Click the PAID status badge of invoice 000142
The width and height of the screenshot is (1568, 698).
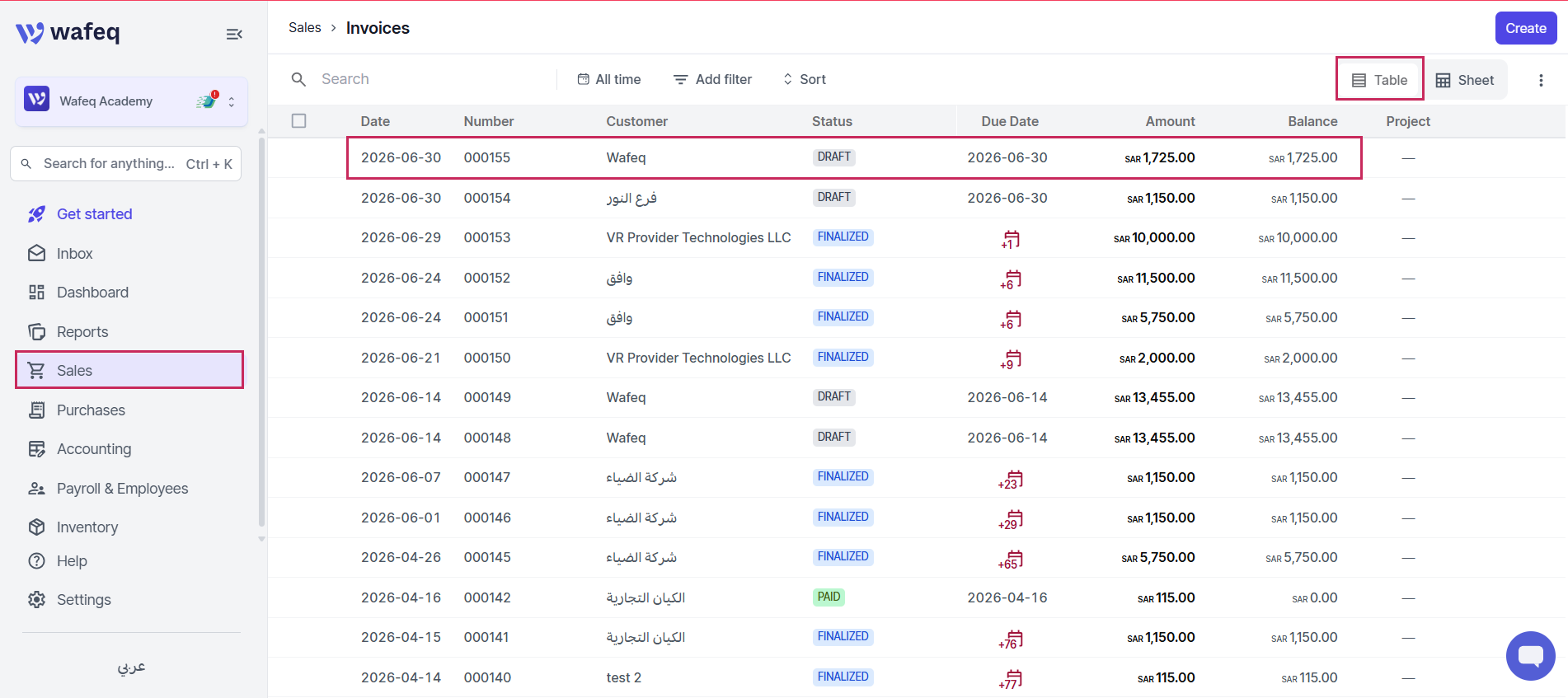829,597
